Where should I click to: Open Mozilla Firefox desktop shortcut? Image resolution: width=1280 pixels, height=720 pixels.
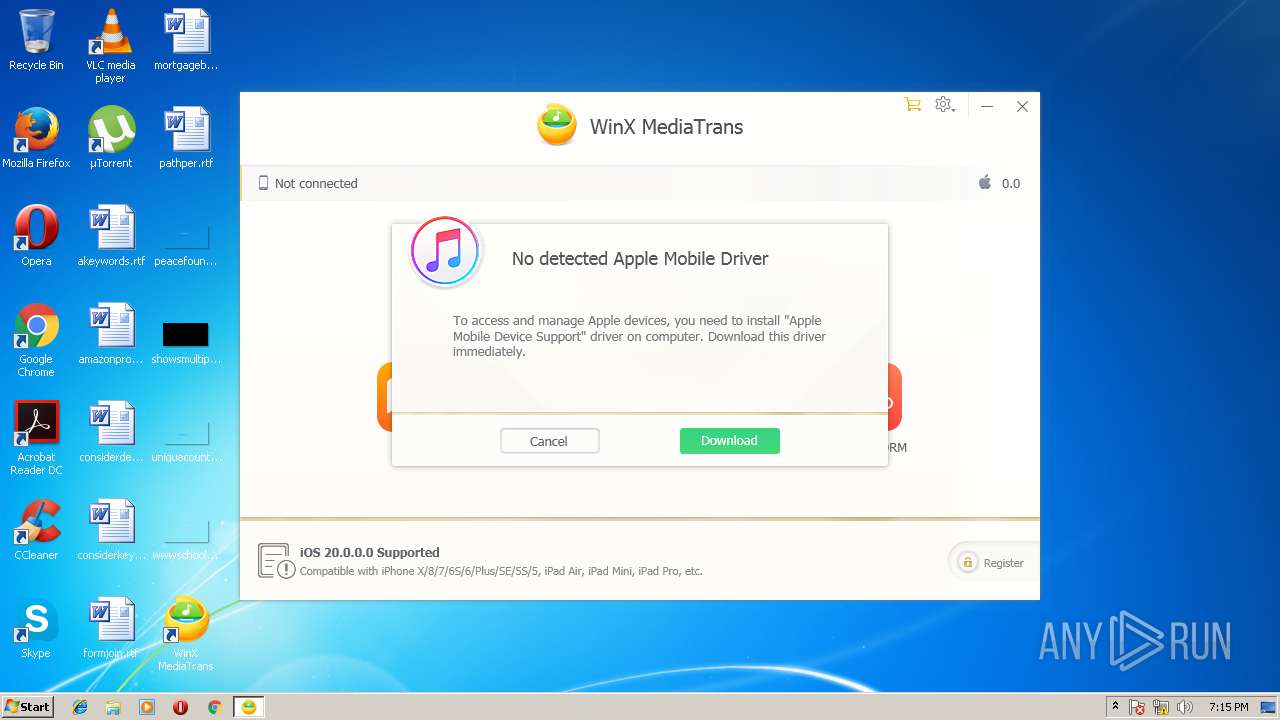point(36,138)
